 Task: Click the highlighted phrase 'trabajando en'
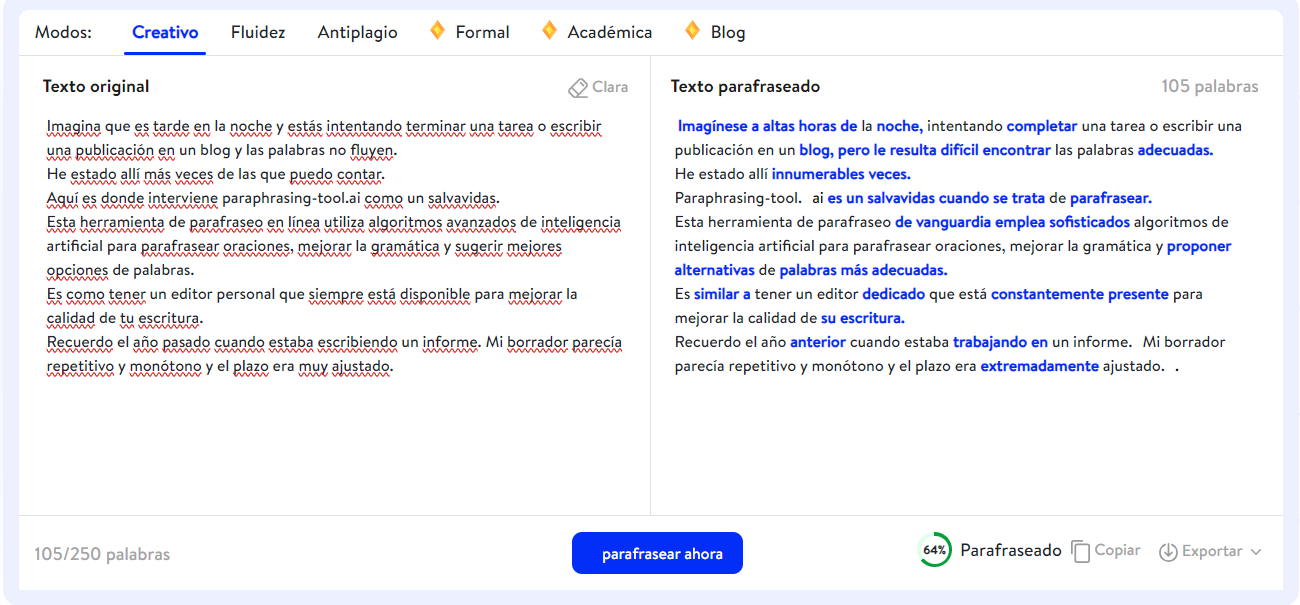tap(1000, 342)
